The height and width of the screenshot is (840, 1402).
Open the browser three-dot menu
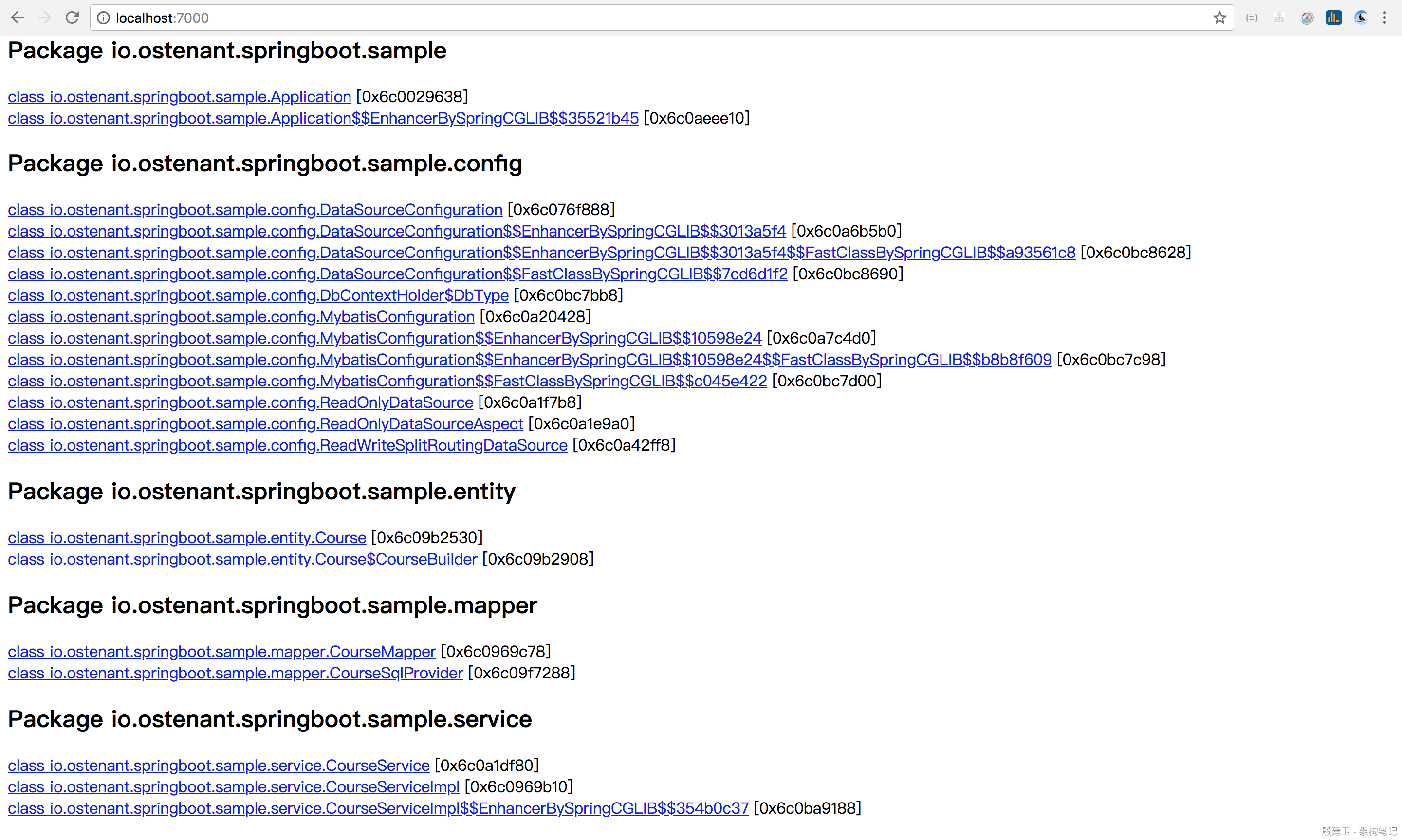tap(1384, 18)
